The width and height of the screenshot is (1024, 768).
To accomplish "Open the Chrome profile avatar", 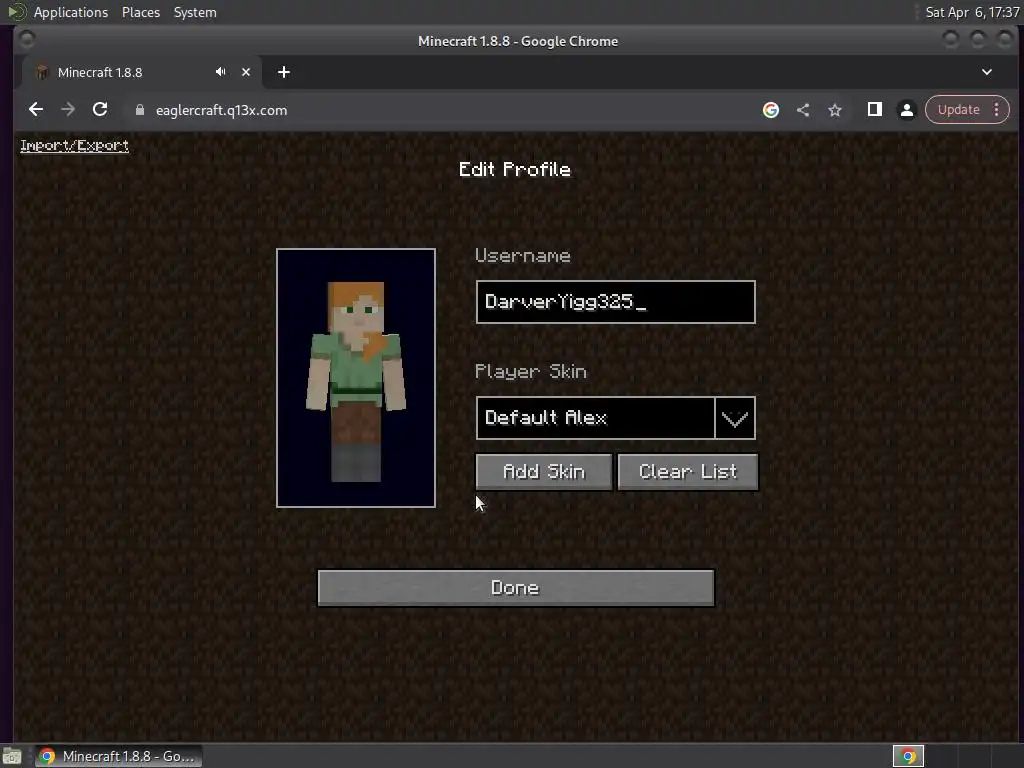I will coord(906,110).
